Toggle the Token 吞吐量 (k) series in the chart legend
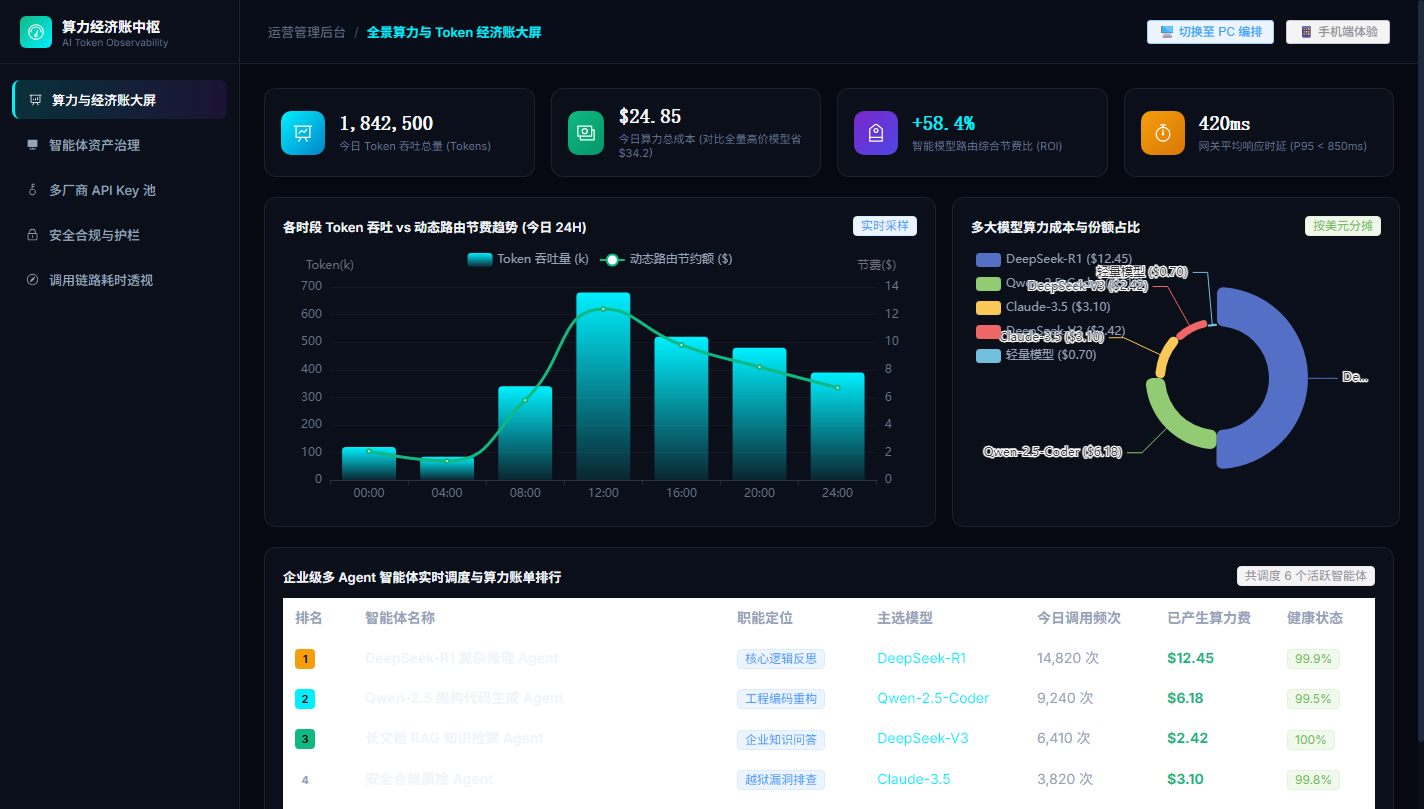This screenshot has width=1424, height=809. point(528,259)
